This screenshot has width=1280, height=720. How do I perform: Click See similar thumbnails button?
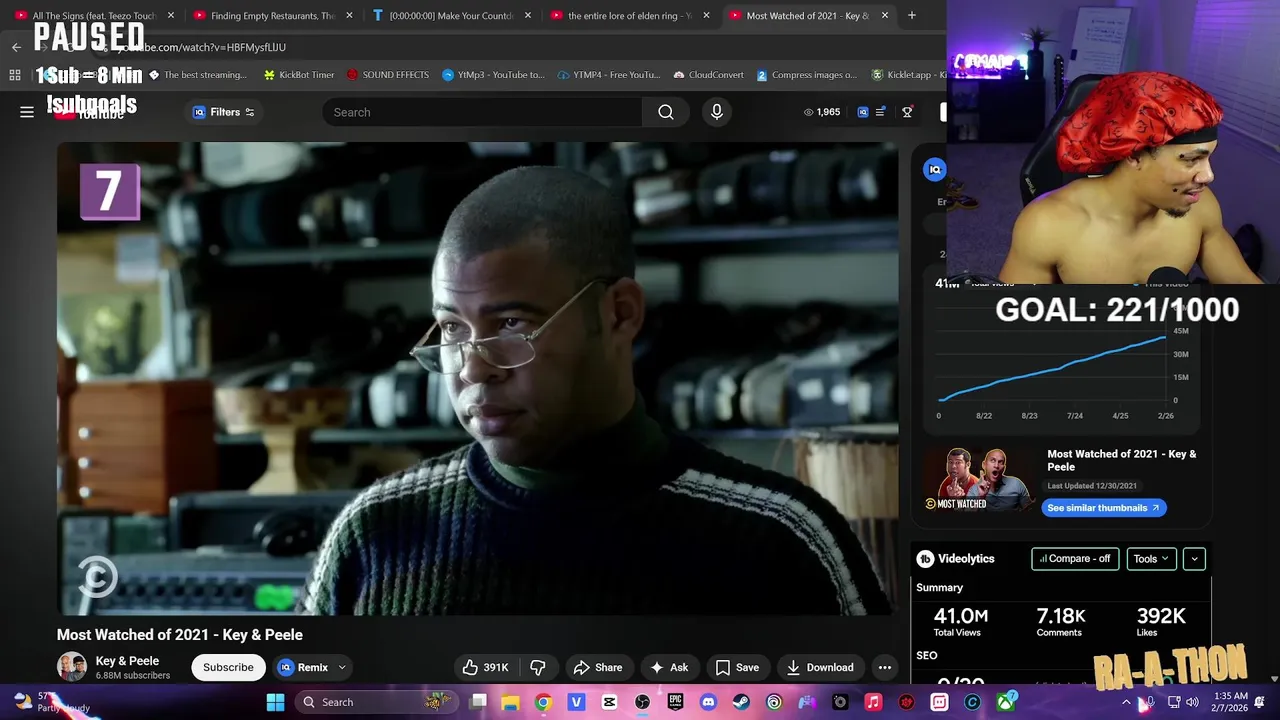(1103, 508)
